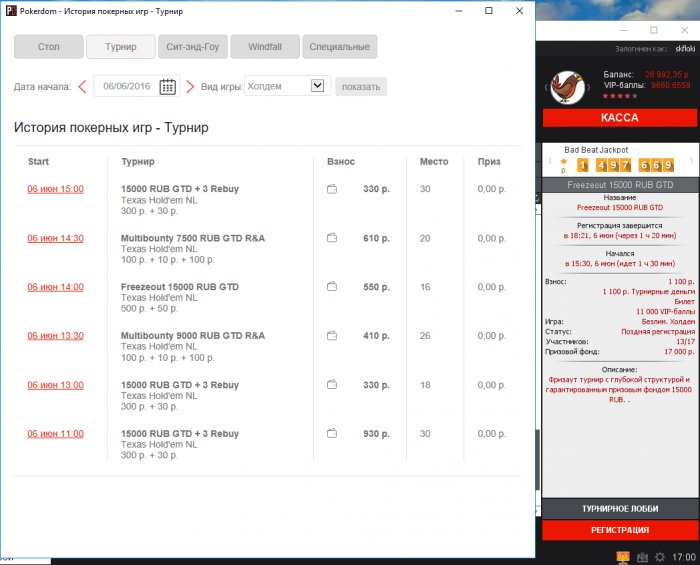
Task: Click the показать button
Action: coord(361,87)
